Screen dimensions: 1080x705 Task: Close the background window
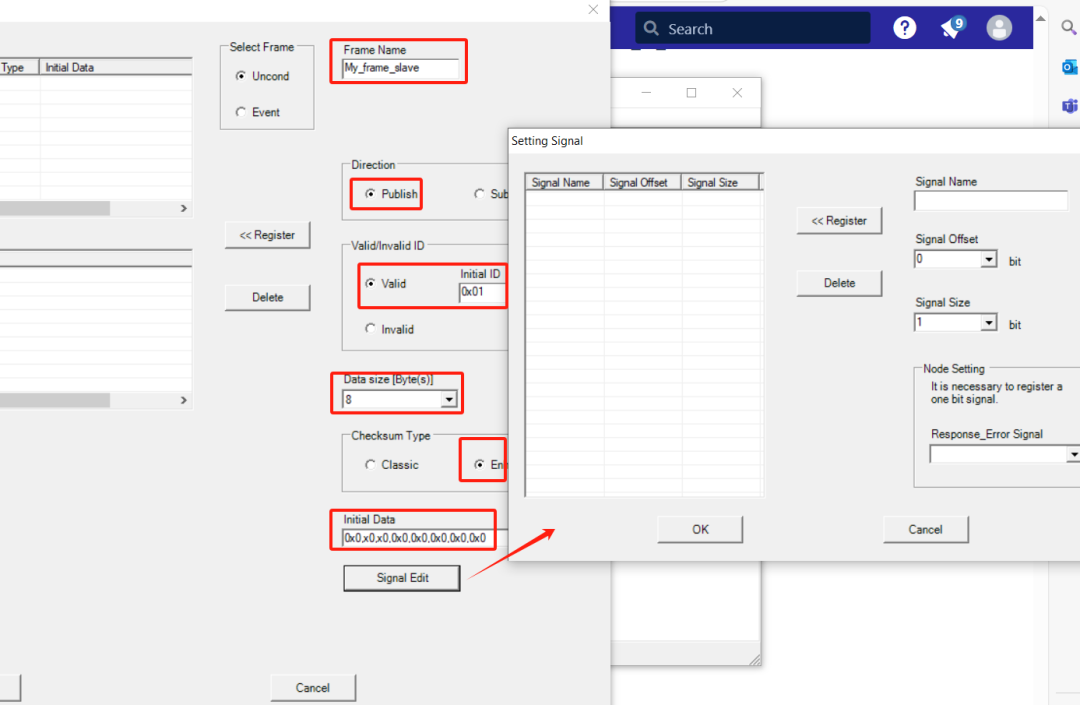pyautogui.click(x=737, y=92)
